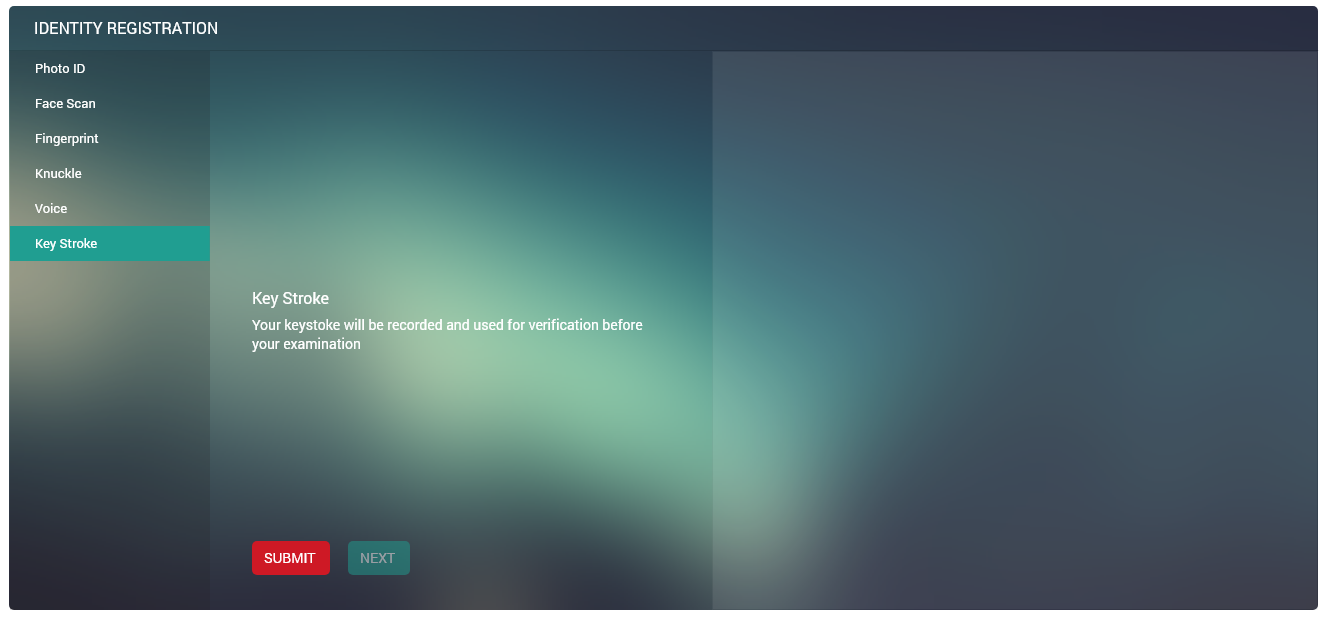Click the active Key Stroke sidebar entry
1327x622 pixels.
[66, 243]
